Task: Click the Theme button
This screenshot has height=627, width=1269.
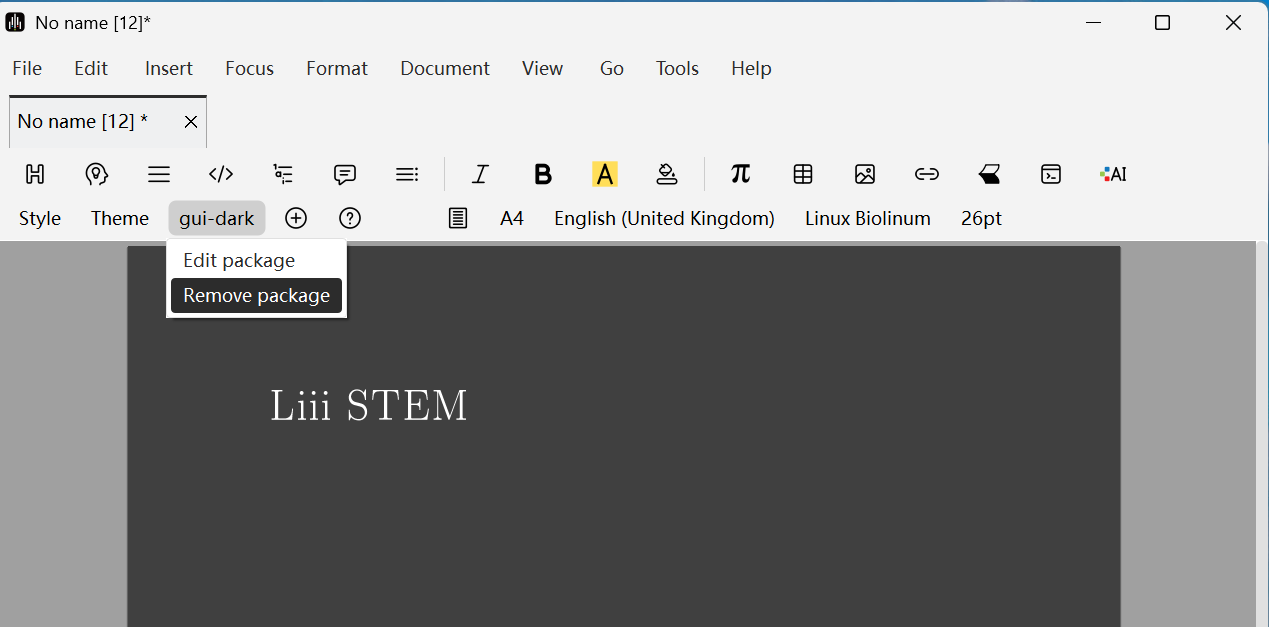Action: pyautogui.click(x=120, y=218)
